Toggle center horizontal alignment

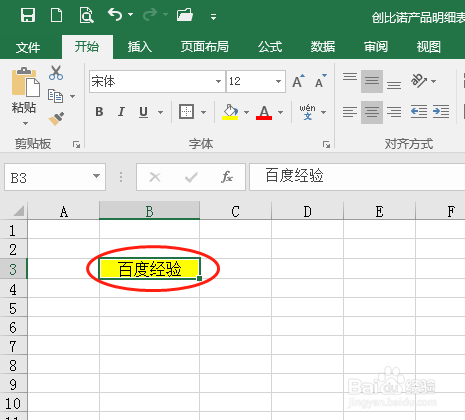(x=372, y=112)
